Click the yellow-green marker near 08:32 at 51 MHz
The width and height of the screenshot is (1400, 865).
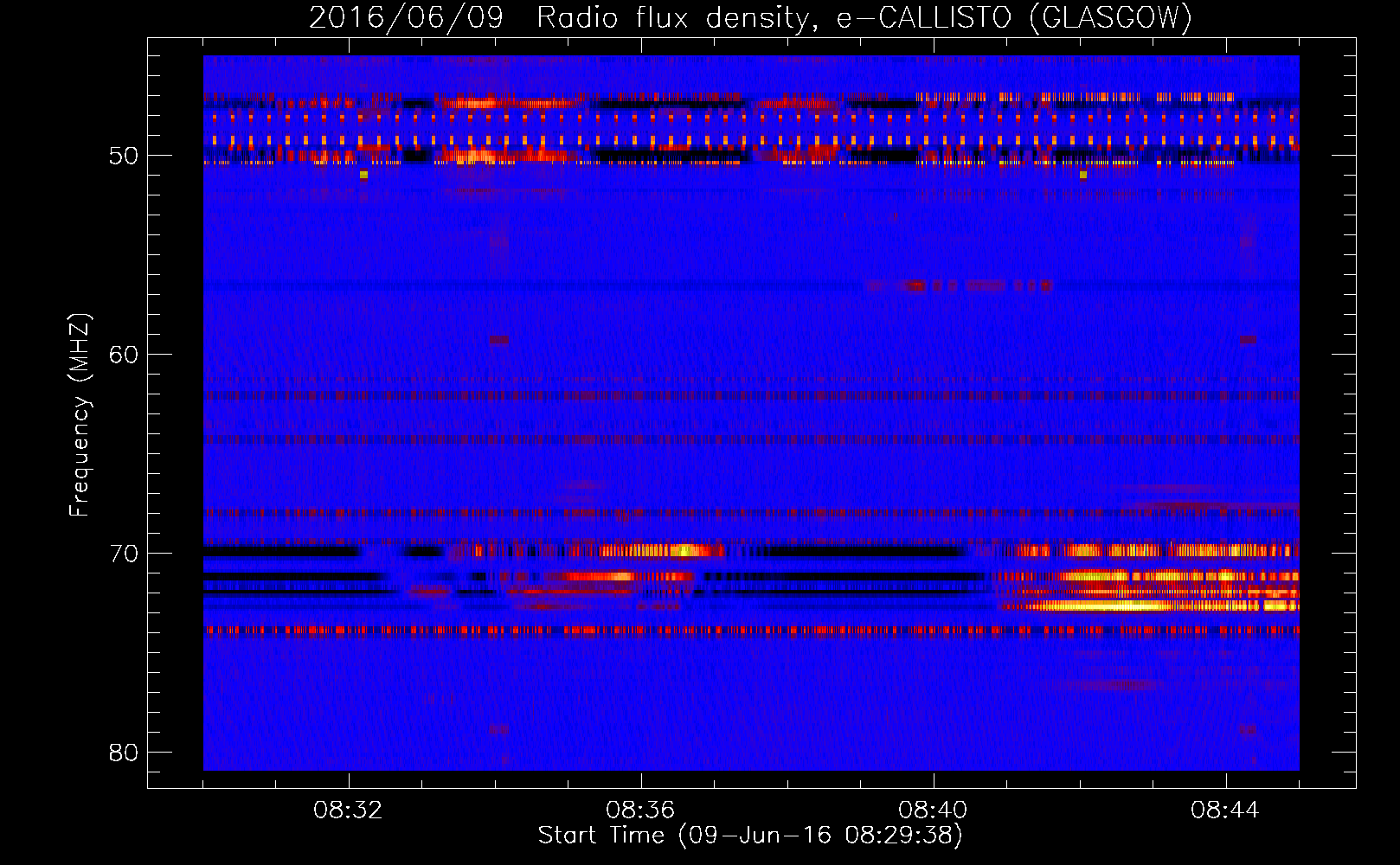point(363,175)
